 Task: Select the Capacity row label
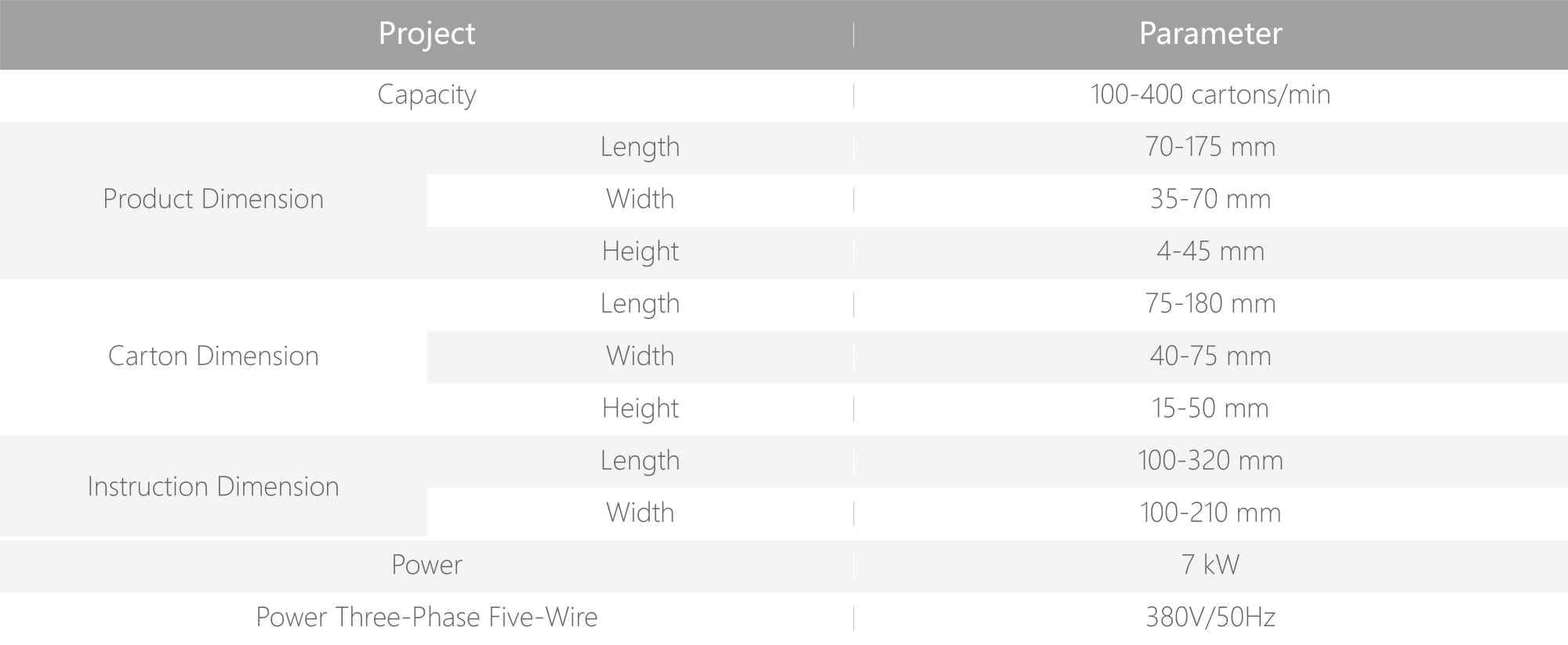pyautogui.click(x=426, y=95)
